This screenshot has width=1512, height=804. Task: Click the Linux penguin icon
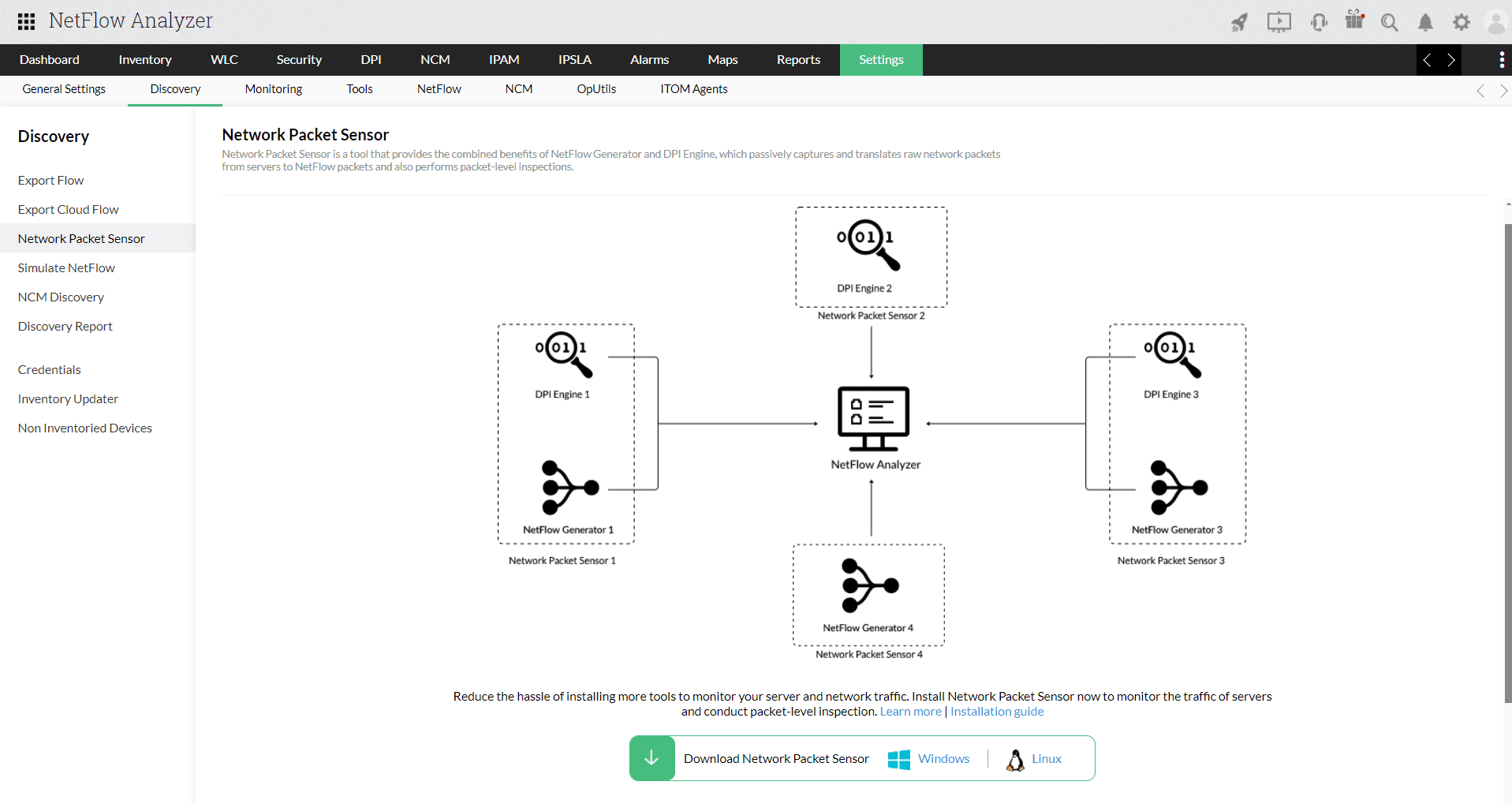pos(1016,759)
